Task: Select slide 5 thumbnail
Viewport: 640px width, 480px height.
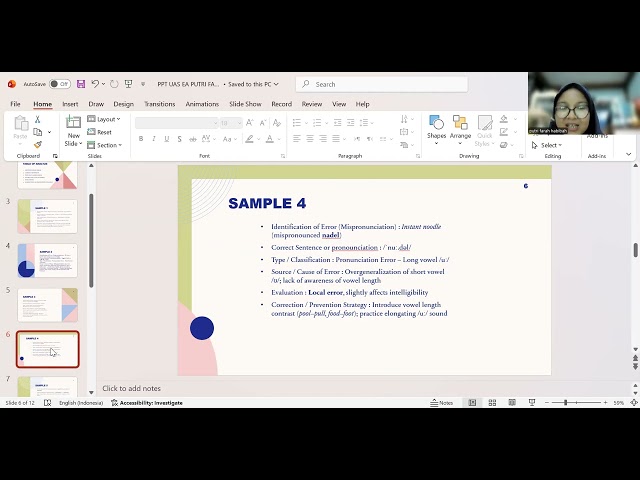Action: [x=47, y=305]
